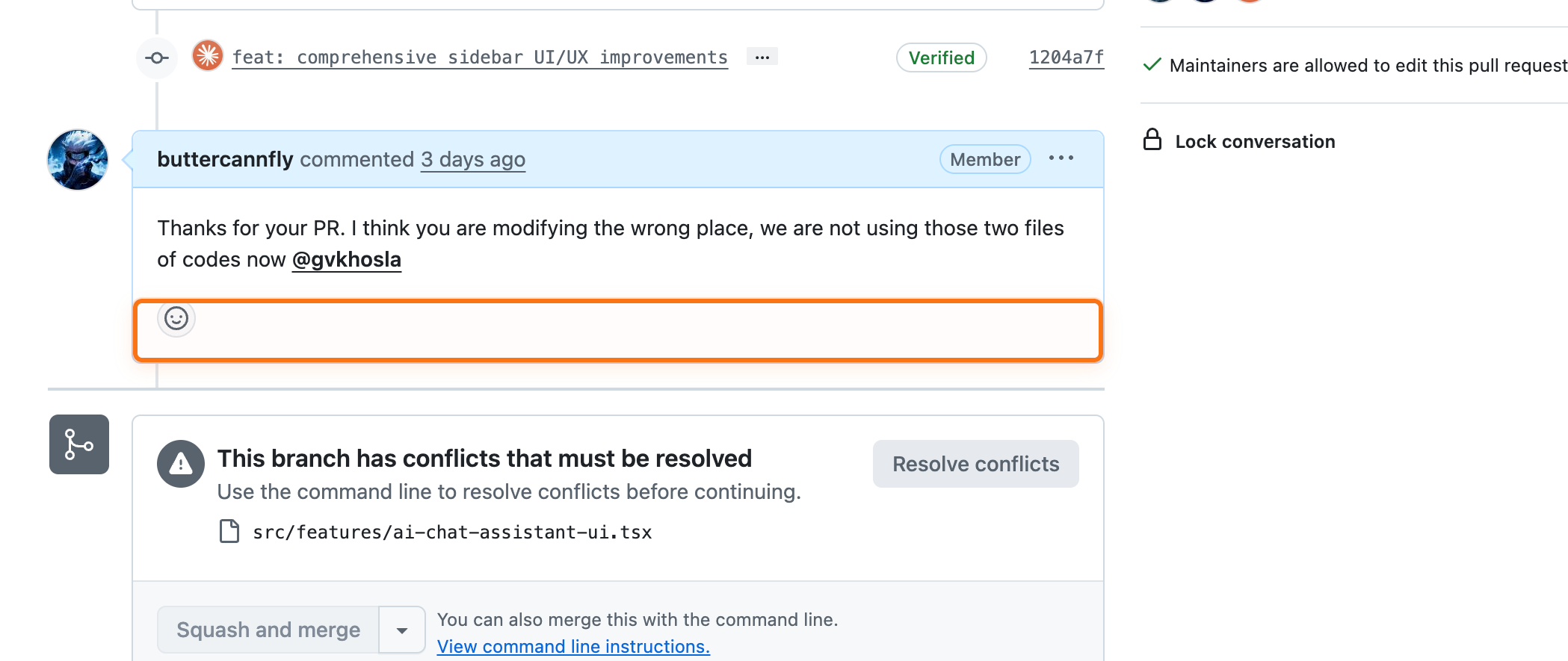Image resolution: width=1568 pixels, height=661 pixels.
Task: Open merge method dropdown arrow
Action: (402, 630)
